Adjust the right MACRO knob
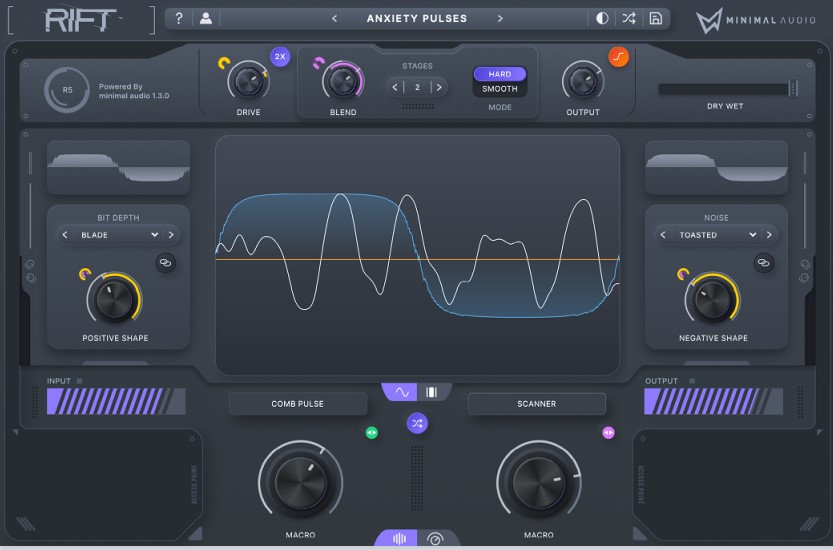The image size is (833, 550). [539, 483]
